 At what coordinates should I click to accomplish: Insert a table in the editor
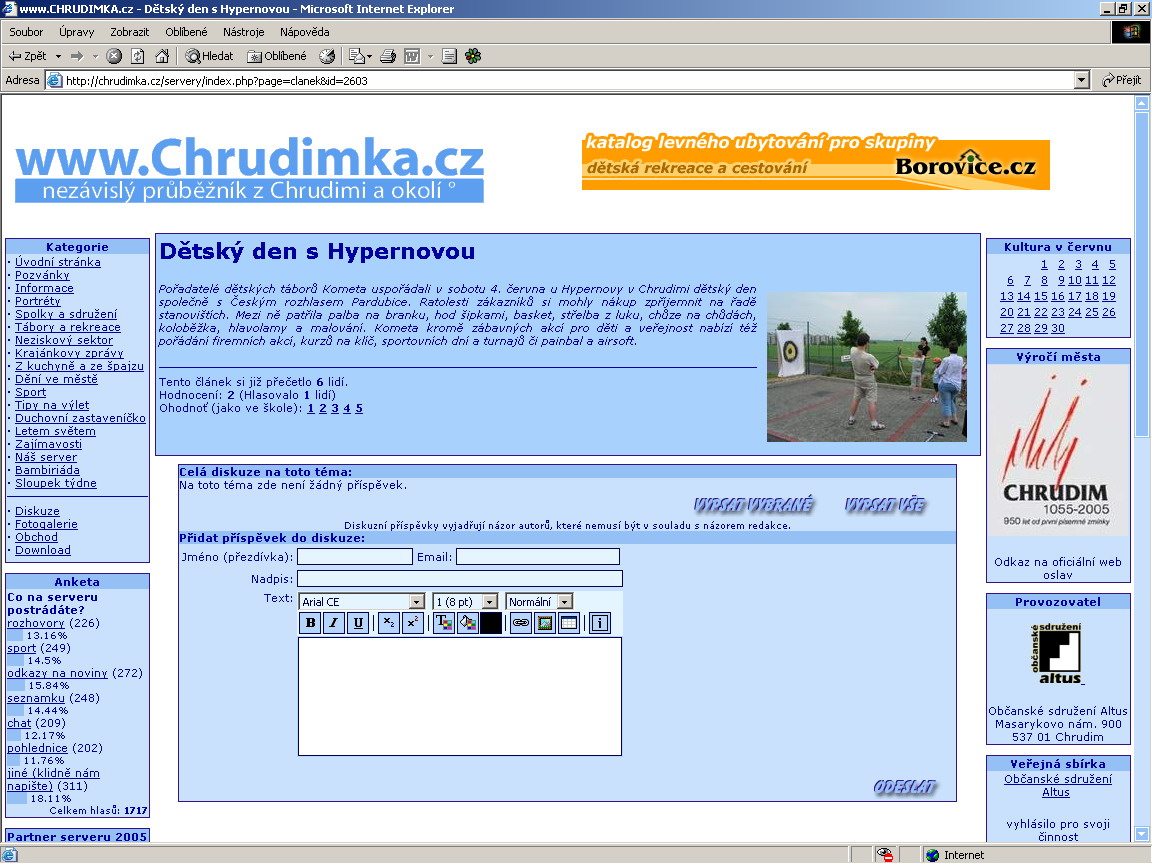(569, 623)
